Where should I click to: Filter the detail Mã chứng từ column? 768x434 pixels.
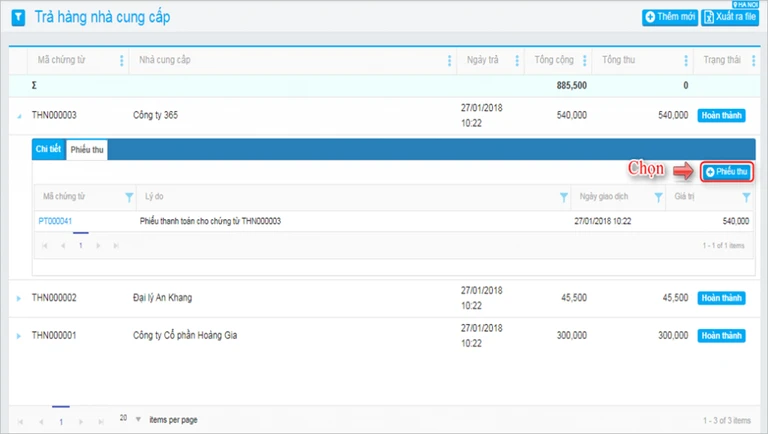129,197
